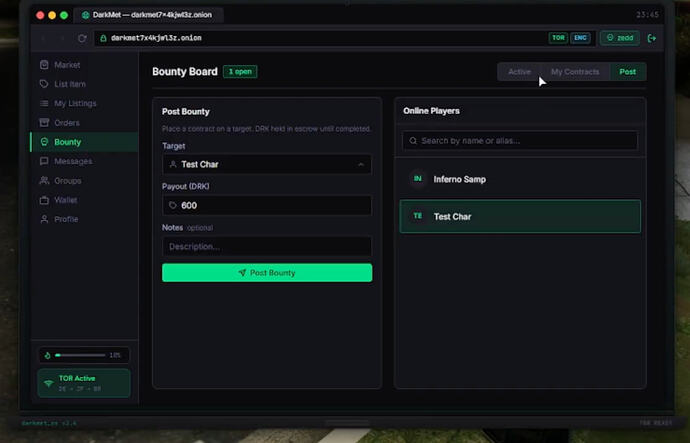Click the Market bag icon
This screenshot has width=690, height=443.
44,65
